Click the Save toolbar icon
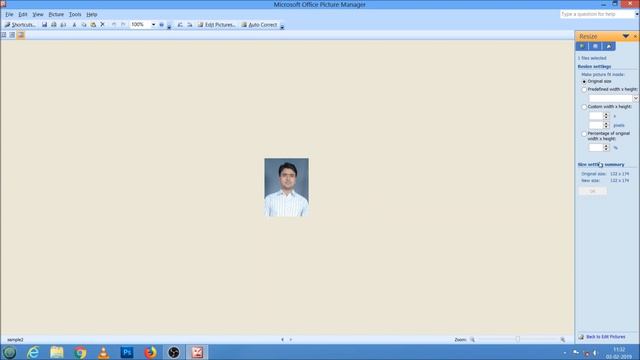The width and height of the screenshot is (640, 360). coord(44,25)
